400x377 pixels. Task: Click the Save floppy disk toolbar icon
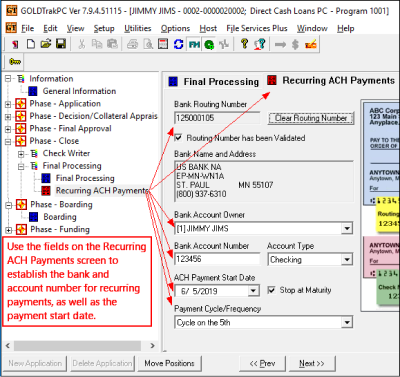point(61,44)
